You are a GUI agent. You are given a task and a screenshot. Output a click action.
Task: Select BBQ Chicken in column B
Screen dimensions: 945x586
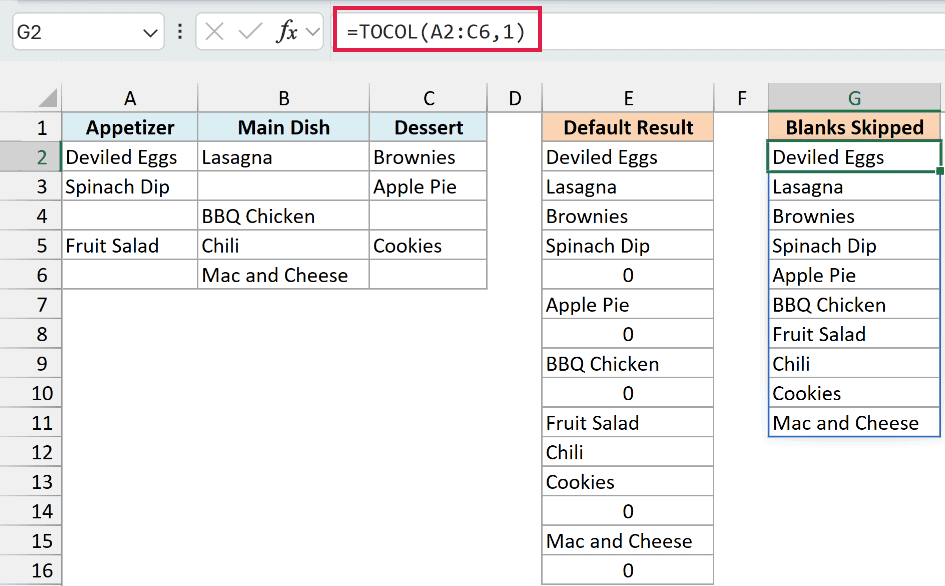pos(283,216)
